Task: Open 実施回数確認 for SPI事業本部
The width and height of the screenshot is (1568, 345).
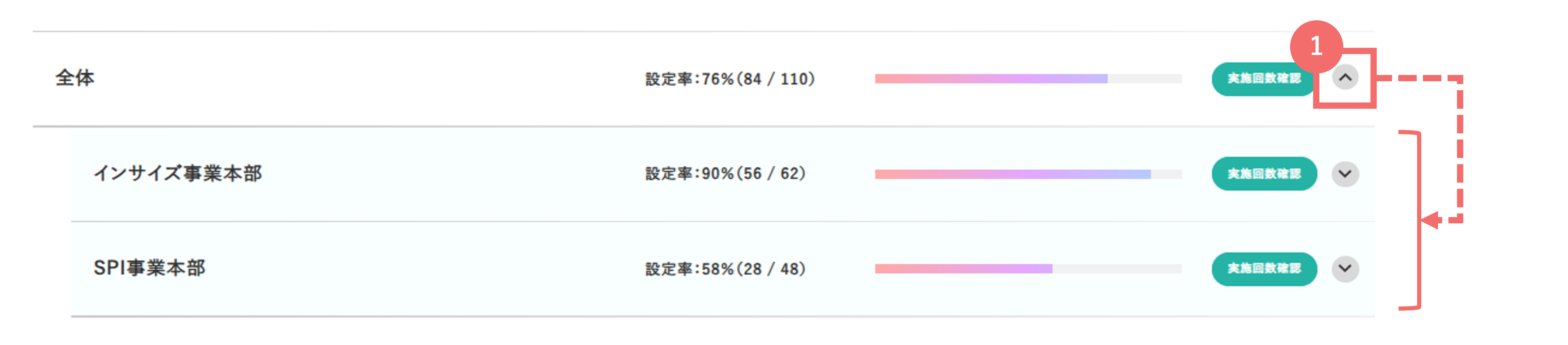Action: tap(1264, 268)
